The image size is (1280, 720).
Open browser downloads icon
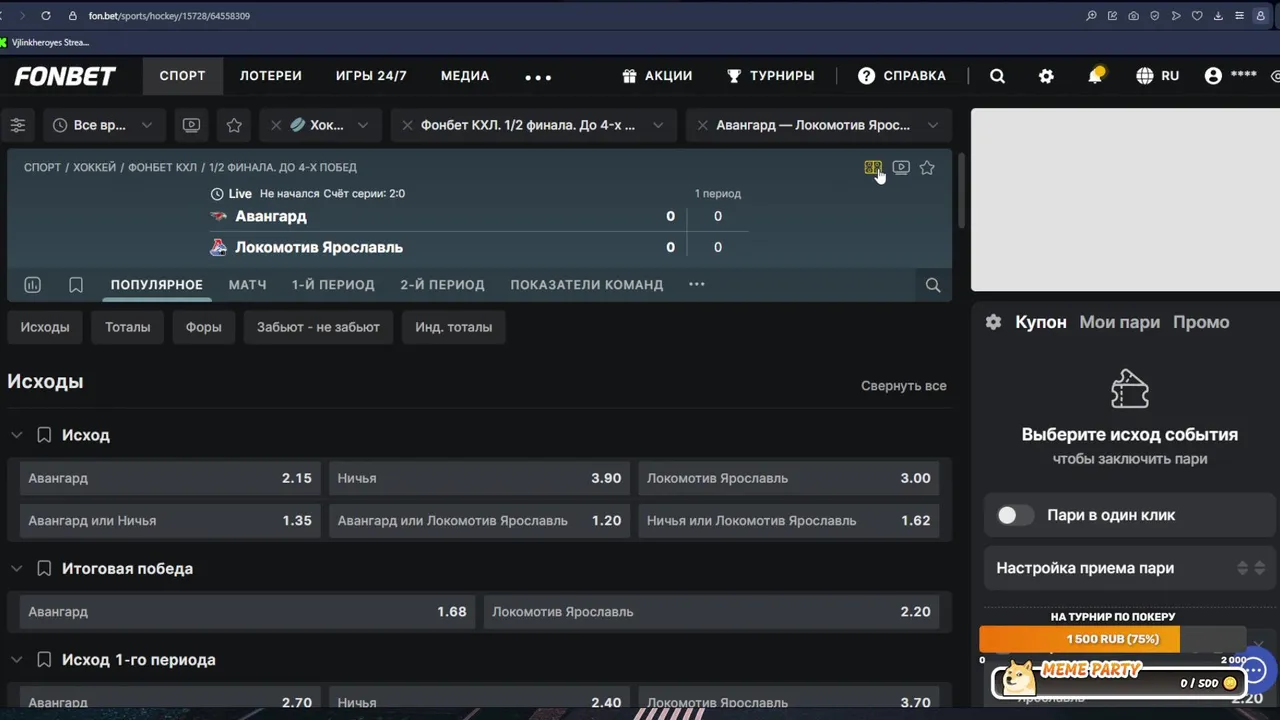[1219, 16]
